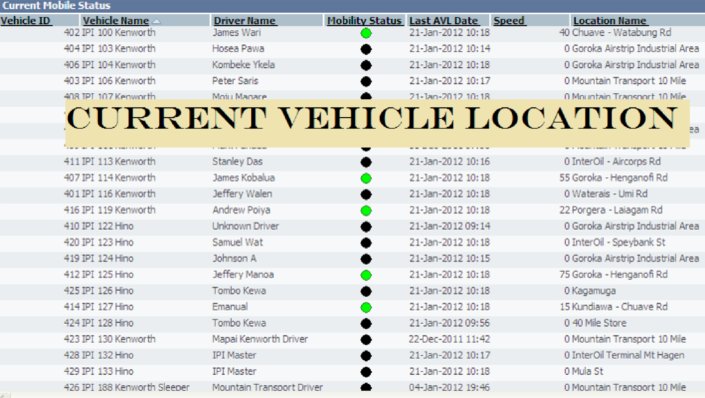Select vehicle IPI 188 Kenworth Sleeper
Viewport: 705px width, 398px height.
[x=136, y=387]
